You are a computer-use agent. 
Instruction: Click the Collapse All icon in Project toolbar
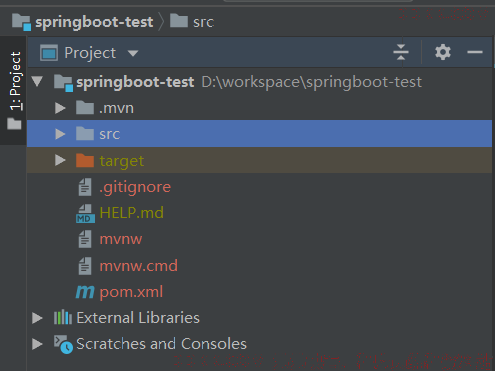[x=401, y=52]
